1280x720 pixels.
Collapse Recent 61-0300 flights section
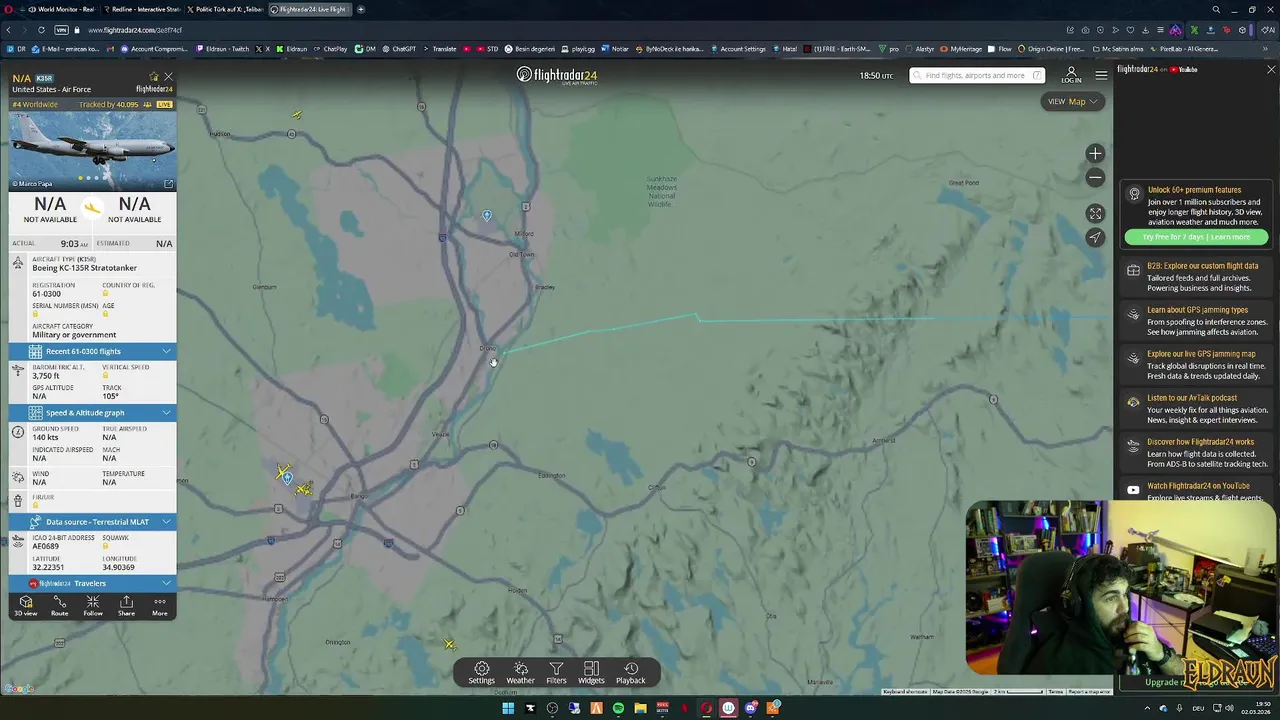click(93, 351)
